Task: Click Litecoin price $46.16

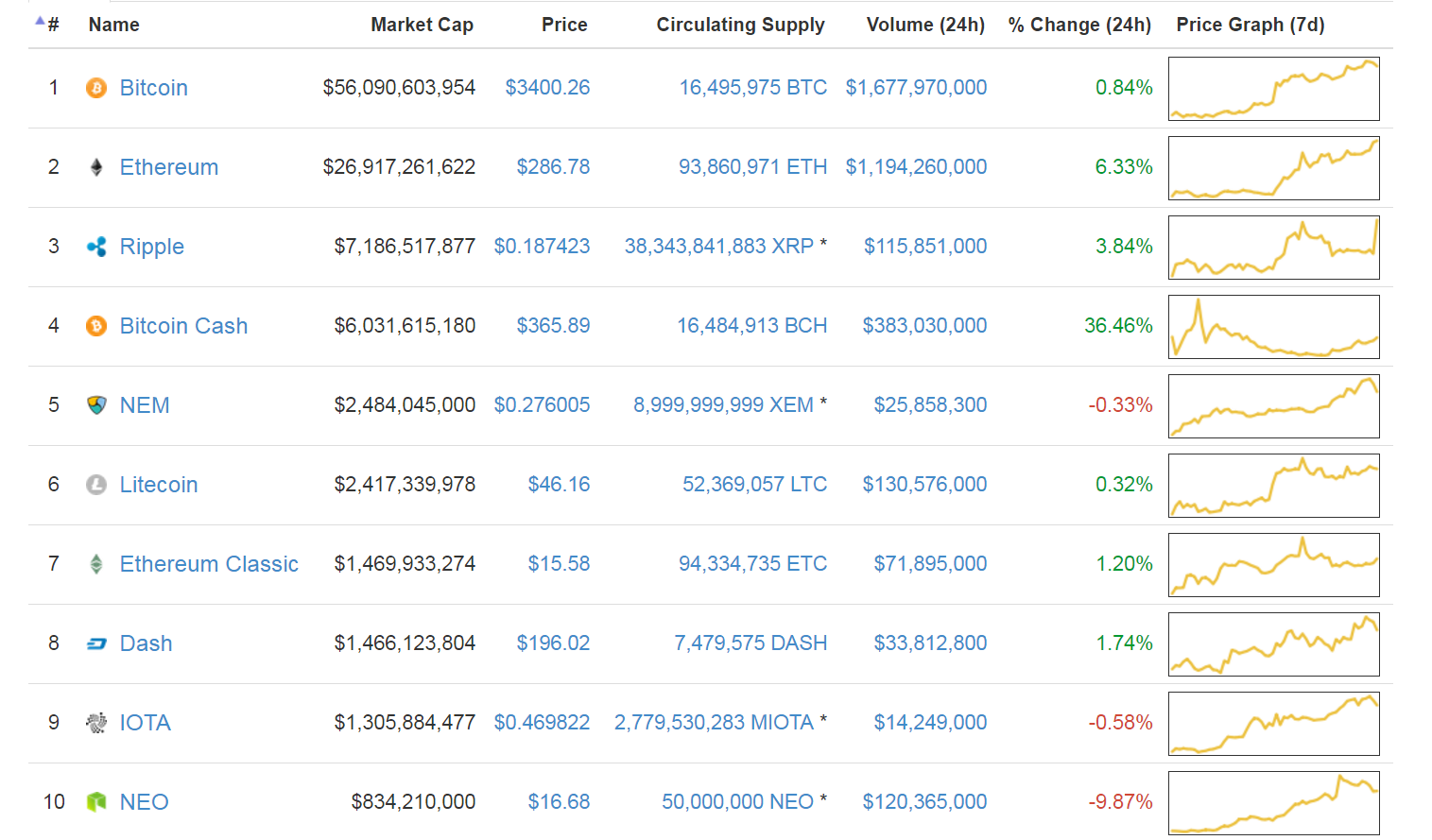Action: click(559, 485)
